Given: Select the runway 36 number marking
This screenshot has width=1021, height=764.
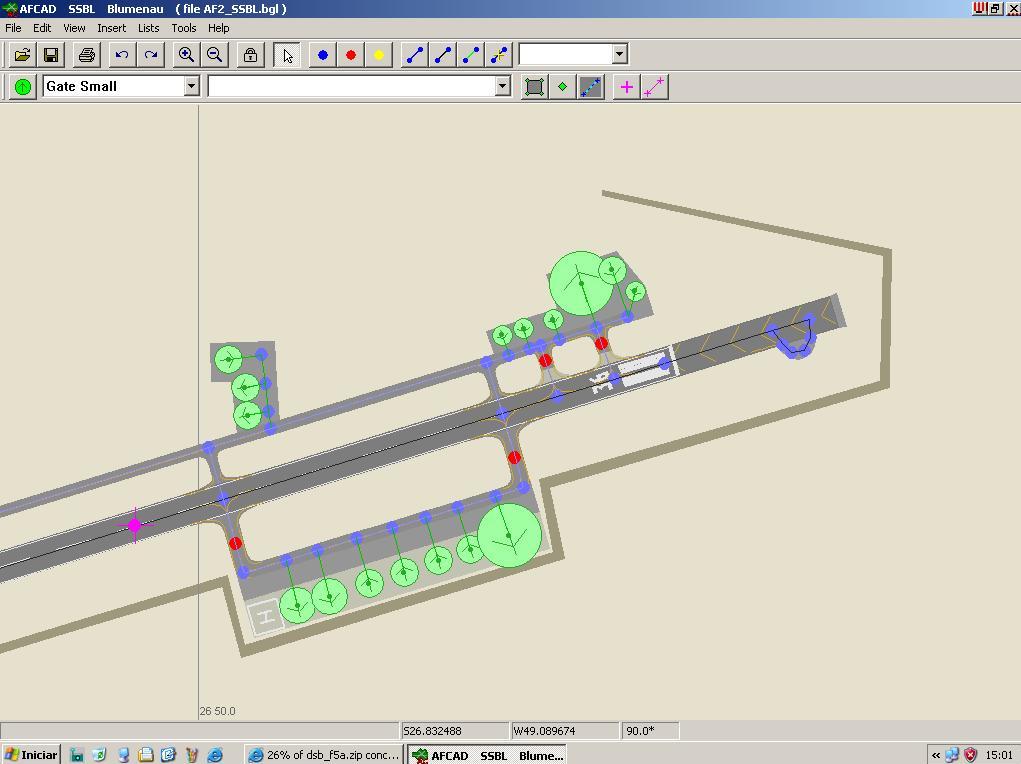Looking at the screenshot, I should [602, 382].
